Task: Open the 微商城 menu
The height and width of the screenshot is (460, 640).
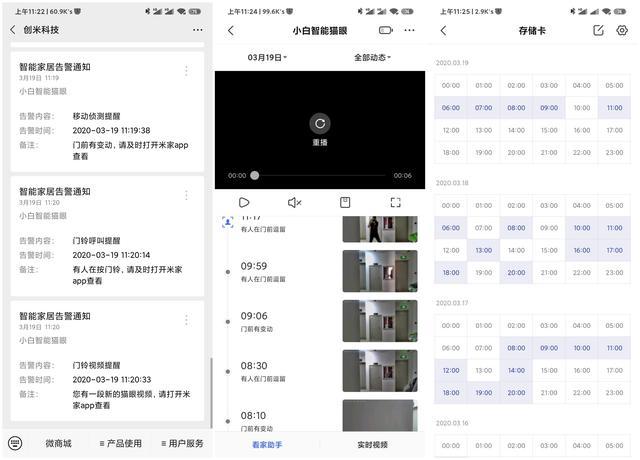Action: point(58,443)
